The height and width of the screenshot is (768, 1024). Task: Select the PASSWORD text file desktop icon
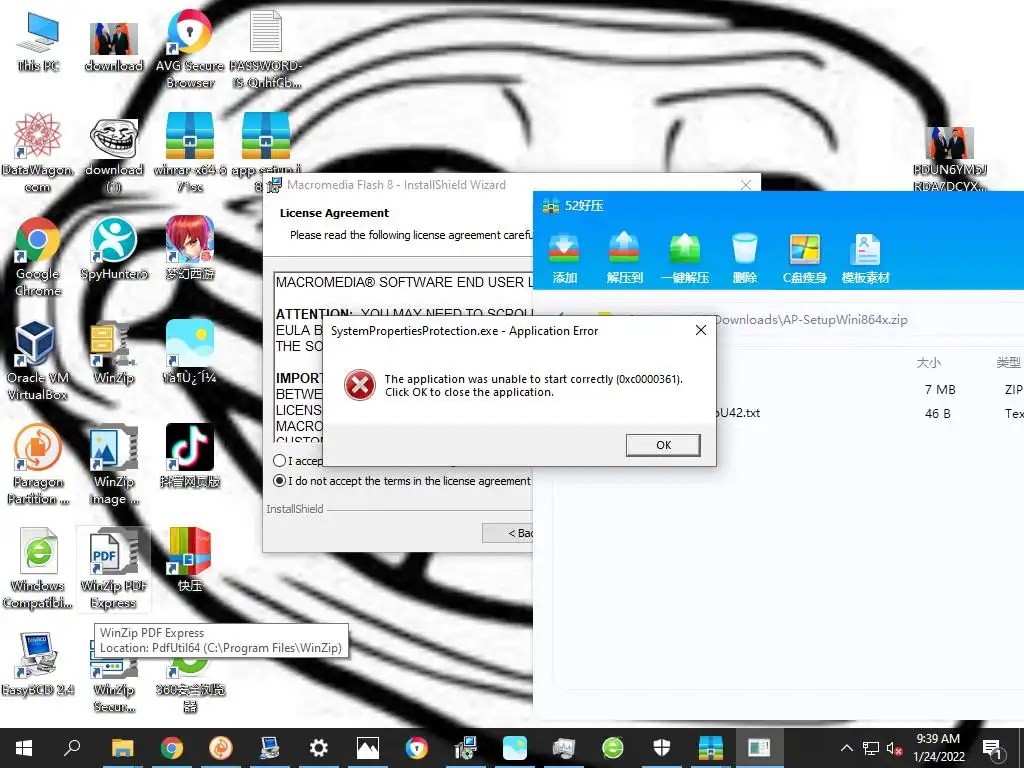(266, 49)
